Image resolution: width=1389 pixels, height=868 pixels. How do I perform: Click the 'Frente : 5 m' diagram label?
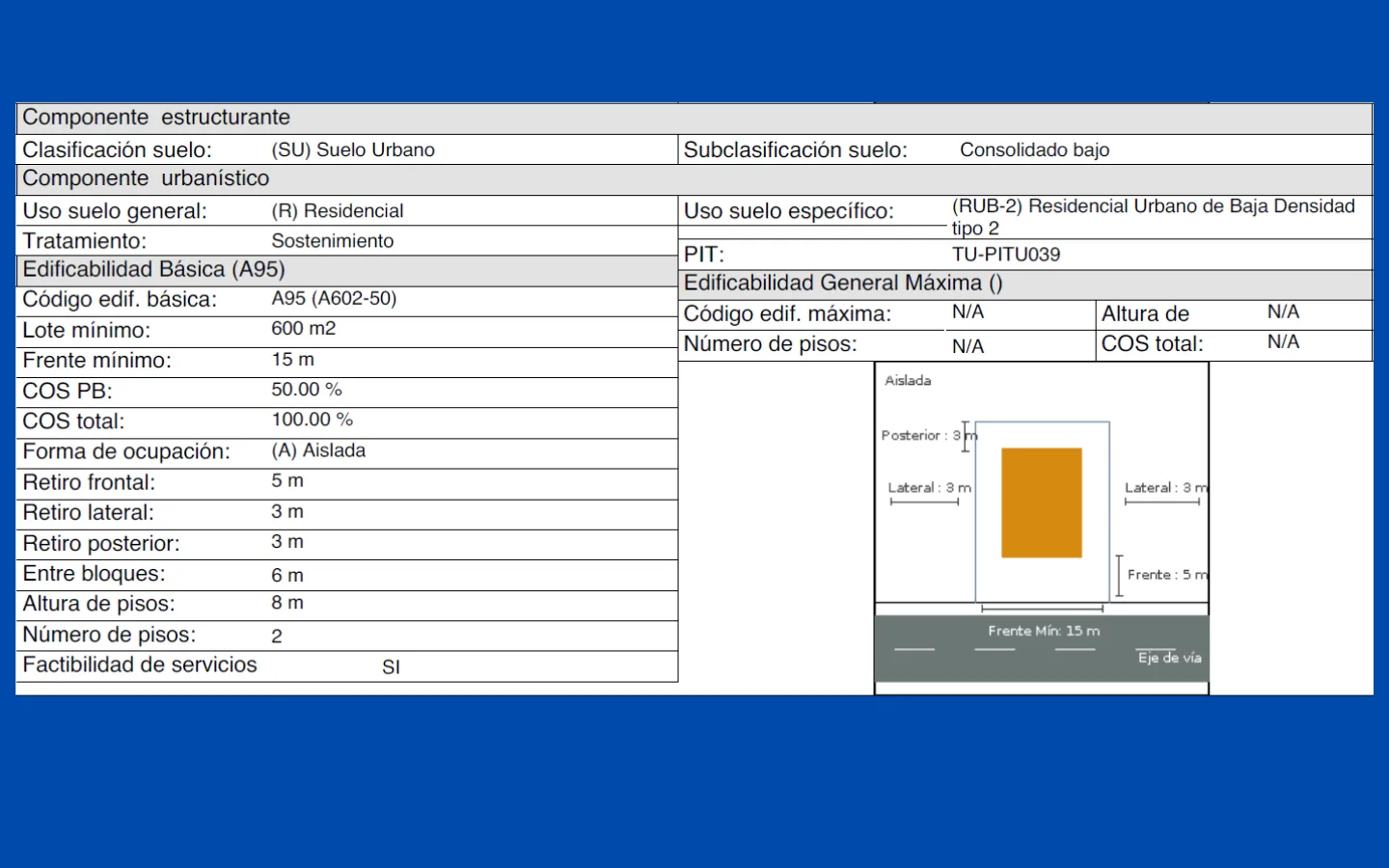[x=1167, y=575]
